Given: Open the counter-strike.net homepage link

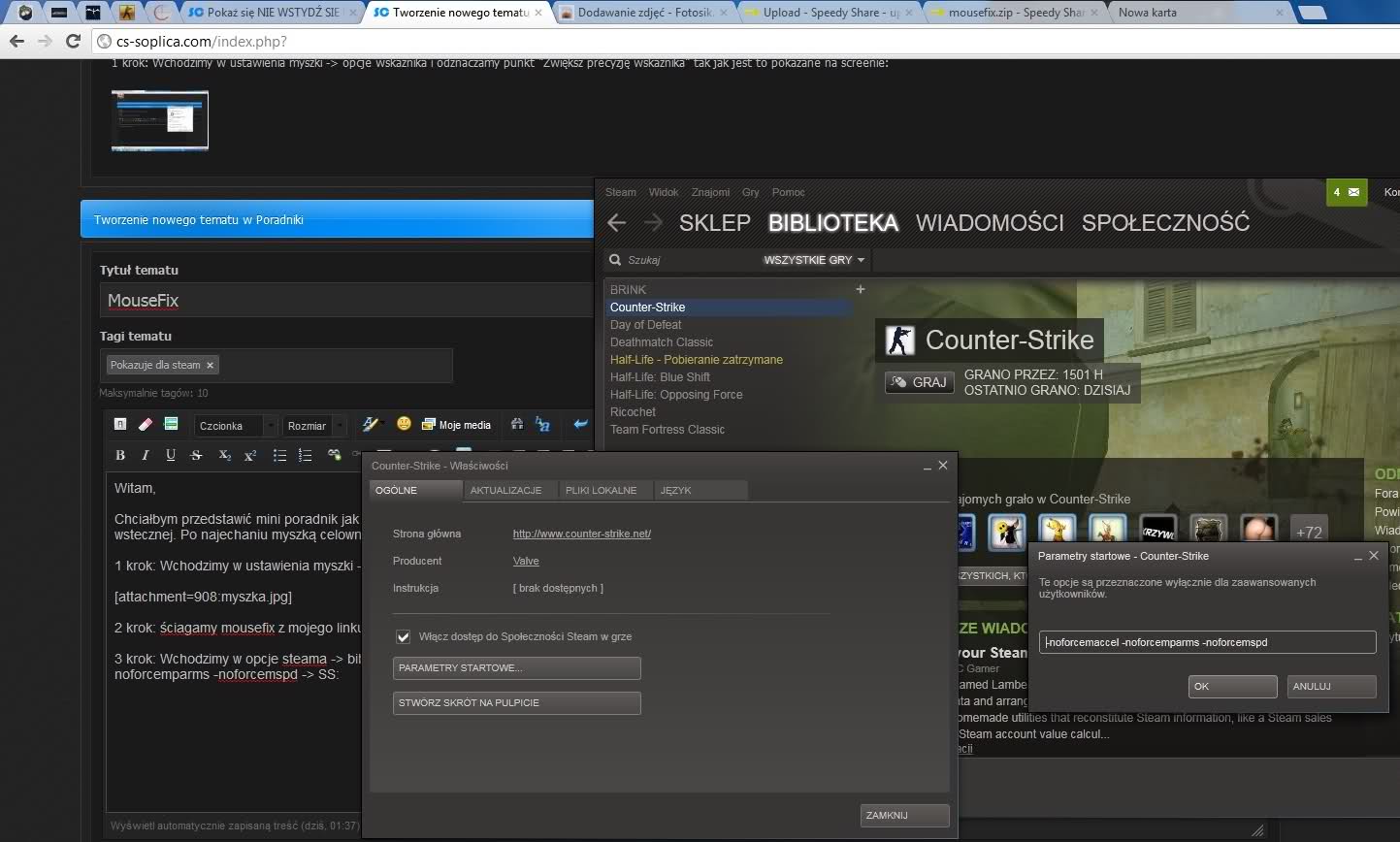Looking at the screenshot, I should [x=582, y=534].
